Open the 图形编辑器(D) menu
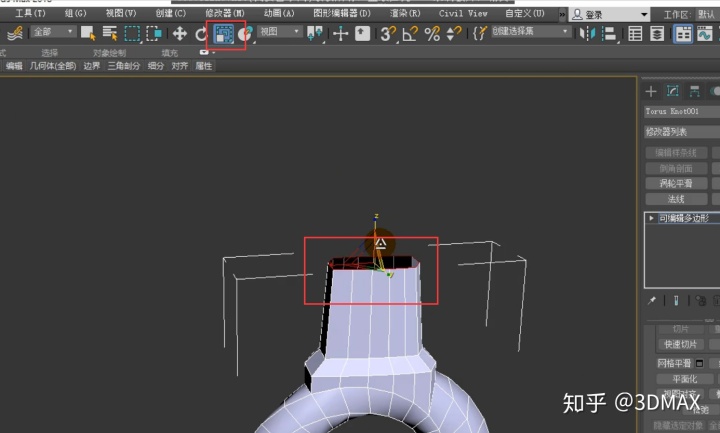The height and width of the screenshot is (433, 720). click(x=342, y=13)
